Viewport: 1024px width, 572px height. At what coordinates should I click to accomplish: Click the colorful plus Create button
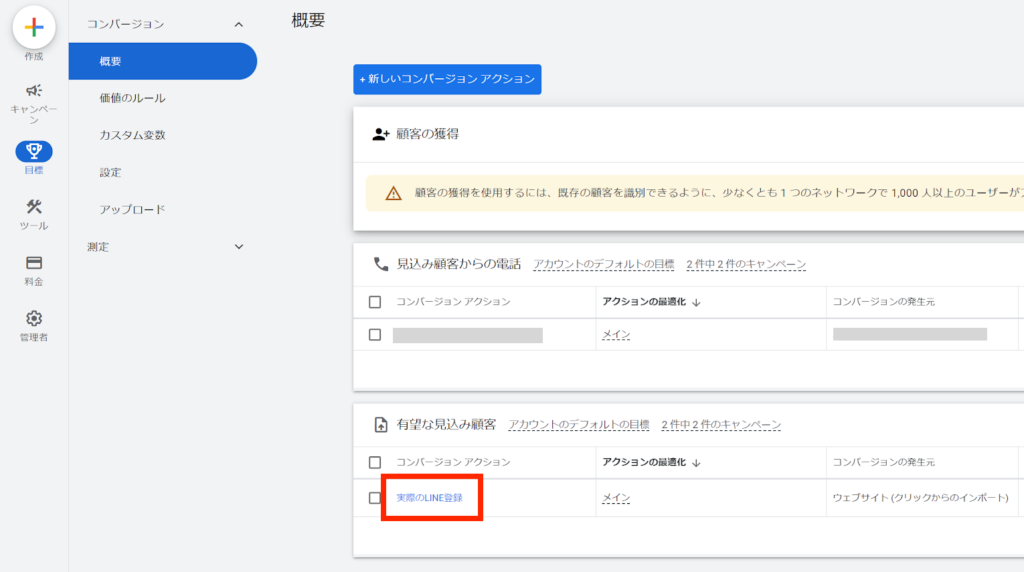[x=33, y=28]
